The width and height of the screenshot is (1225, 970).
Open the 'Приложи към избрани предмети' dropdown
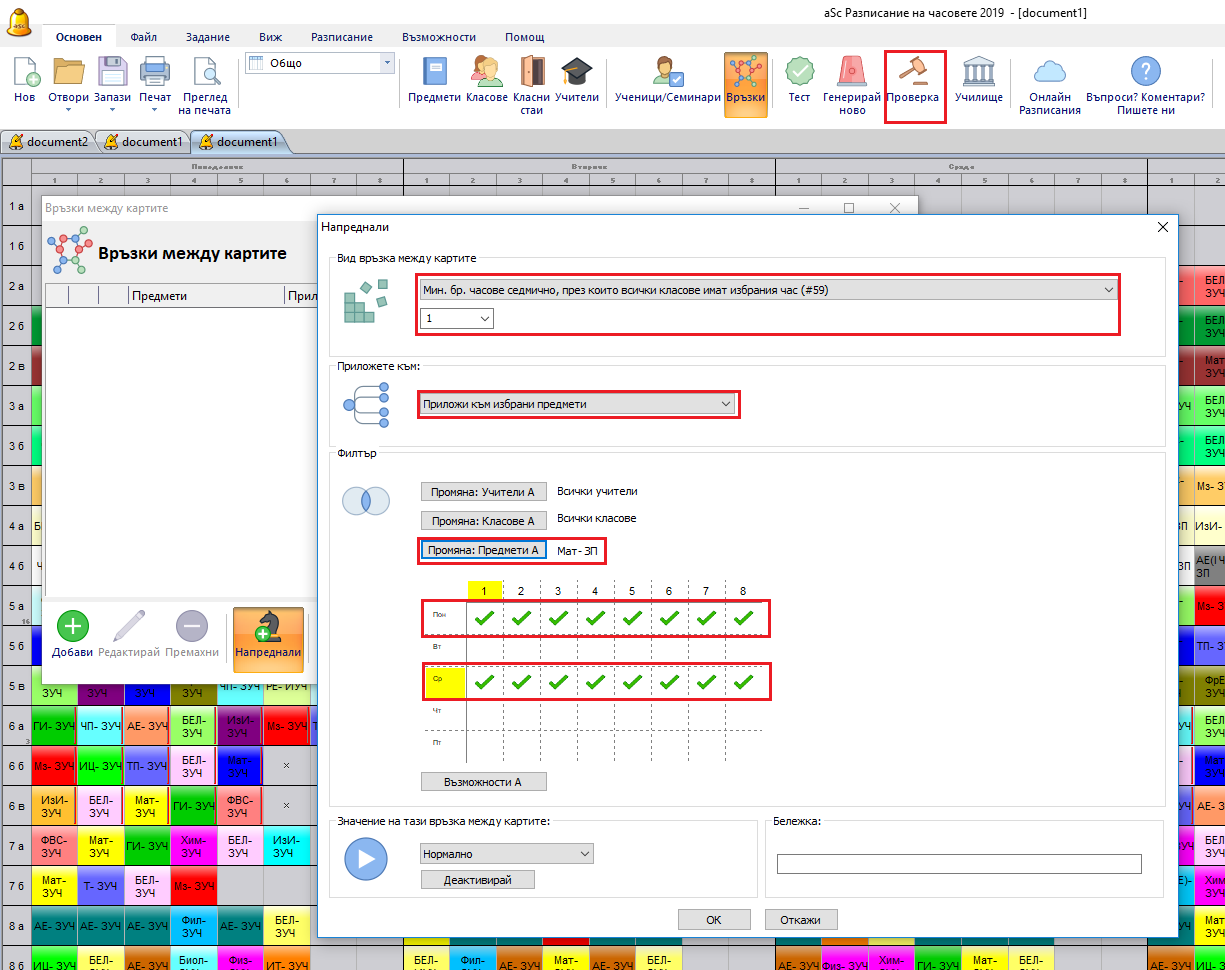pos(577,404)
